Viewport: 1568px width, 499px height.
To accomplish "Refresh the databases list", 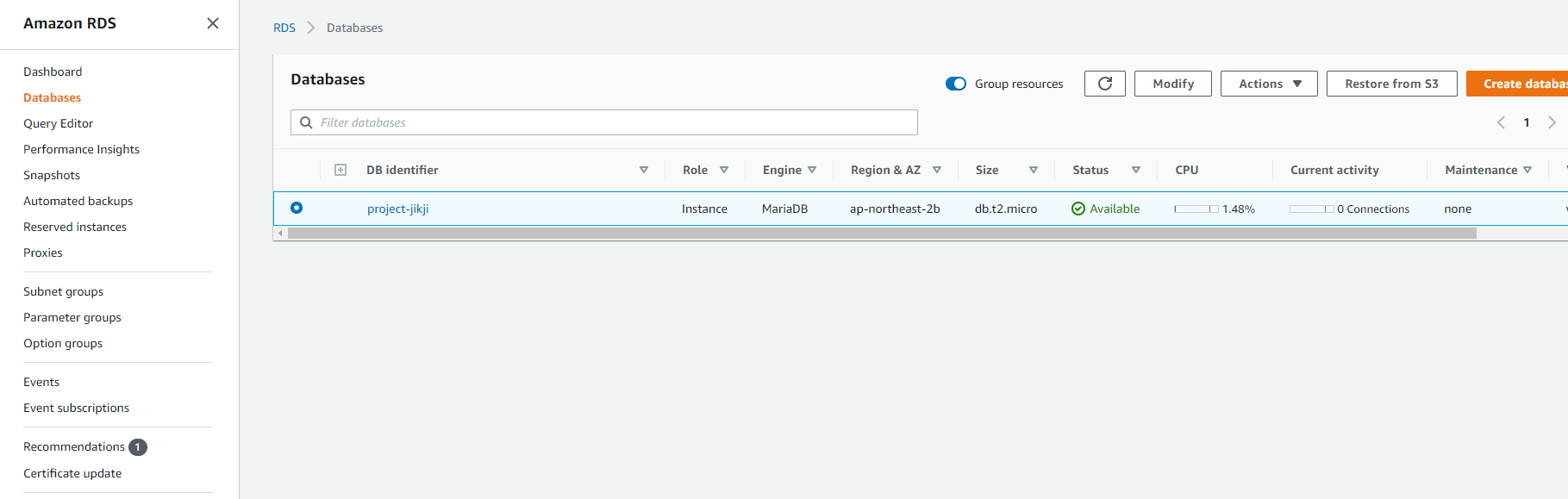I will point(1105,84).
